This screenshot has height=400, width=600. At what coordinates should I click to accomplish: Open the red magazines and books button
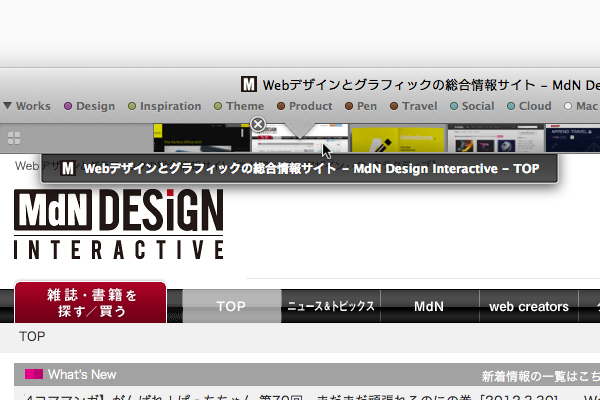(91, 303)
